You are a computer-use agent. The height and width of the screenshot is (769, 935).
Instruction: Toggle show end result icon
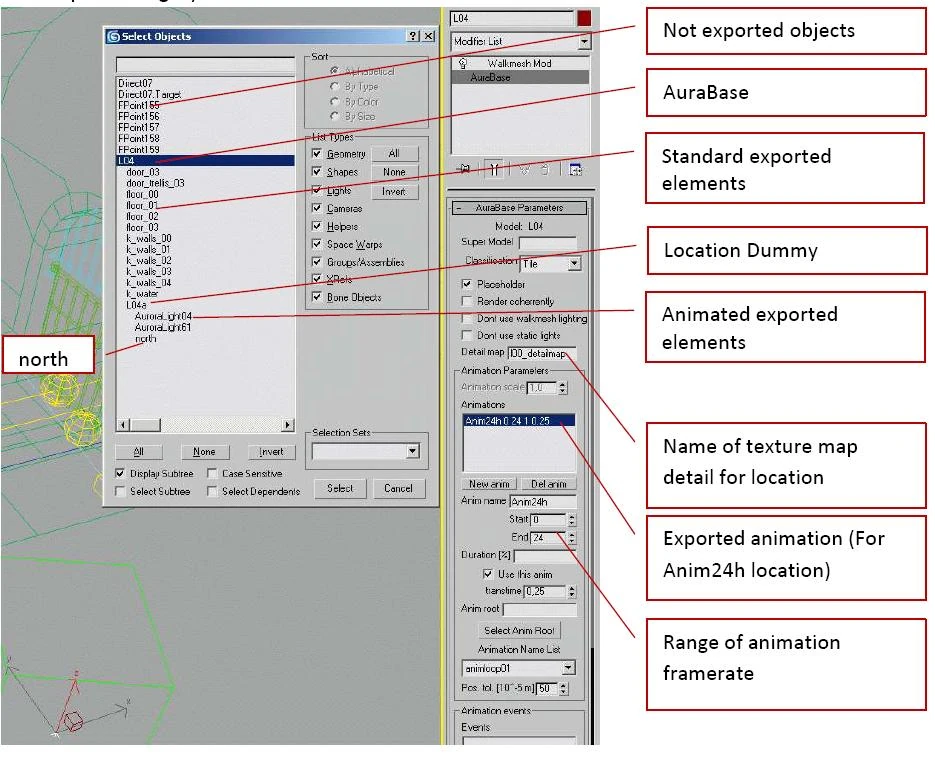(x=494, y=170)
